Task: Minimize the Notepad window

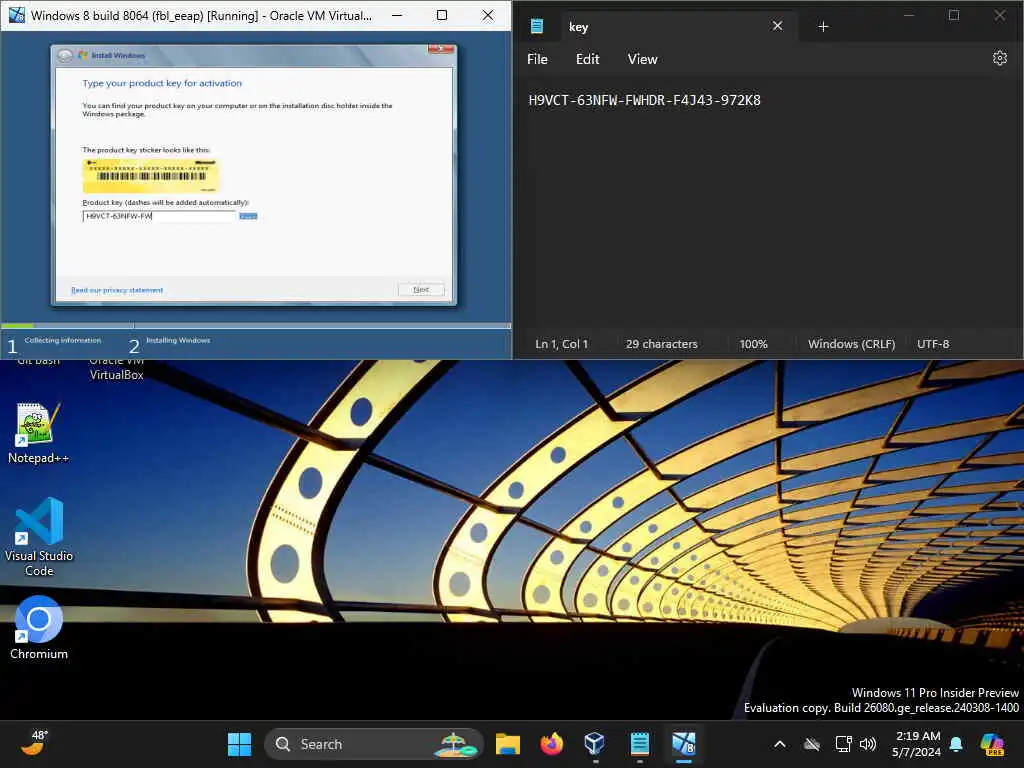Action: [908, 15]
